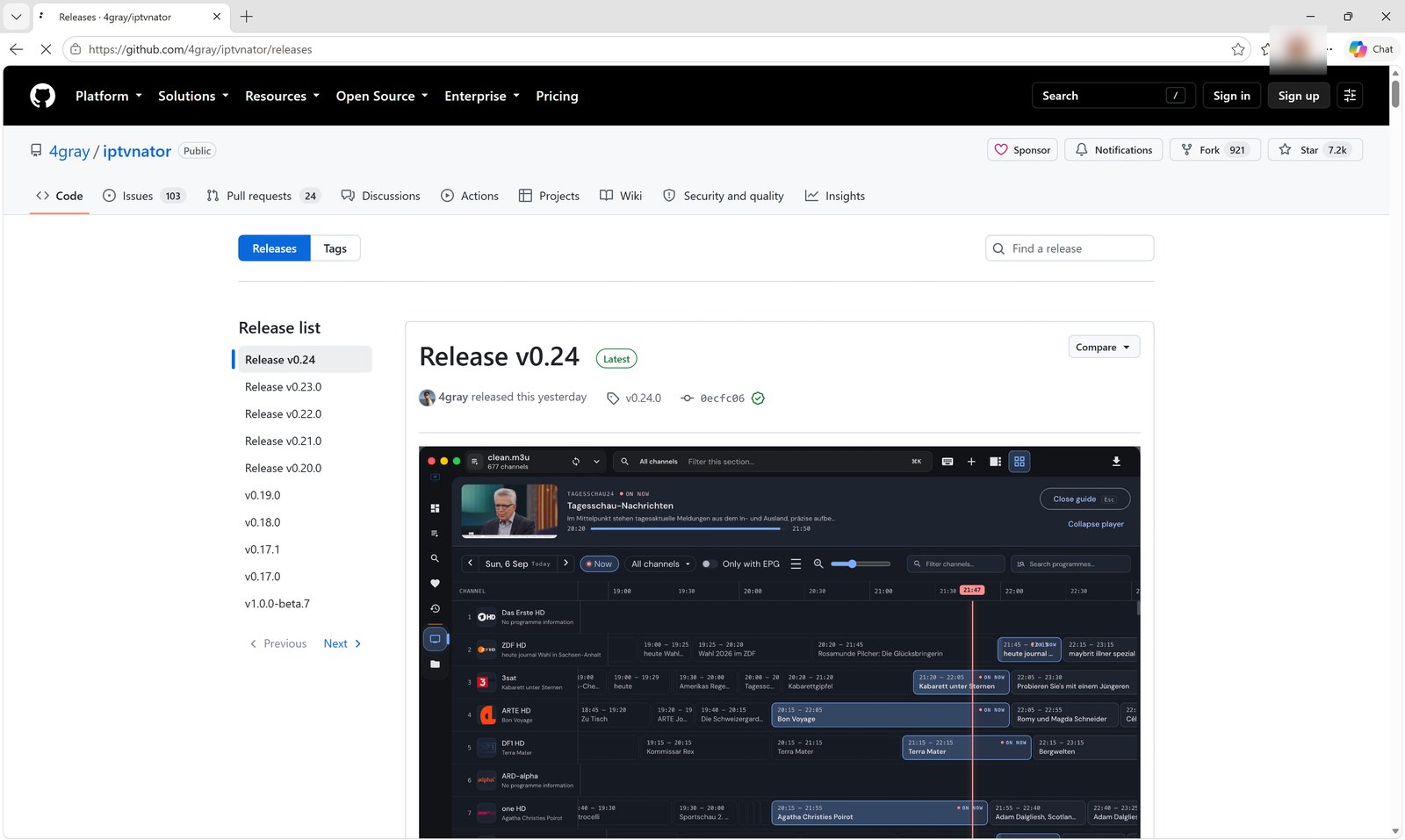The height and width of the screenshot is (840, 1405).
Task: Select the Releases toggle button
Action: [x=274, y=248]
